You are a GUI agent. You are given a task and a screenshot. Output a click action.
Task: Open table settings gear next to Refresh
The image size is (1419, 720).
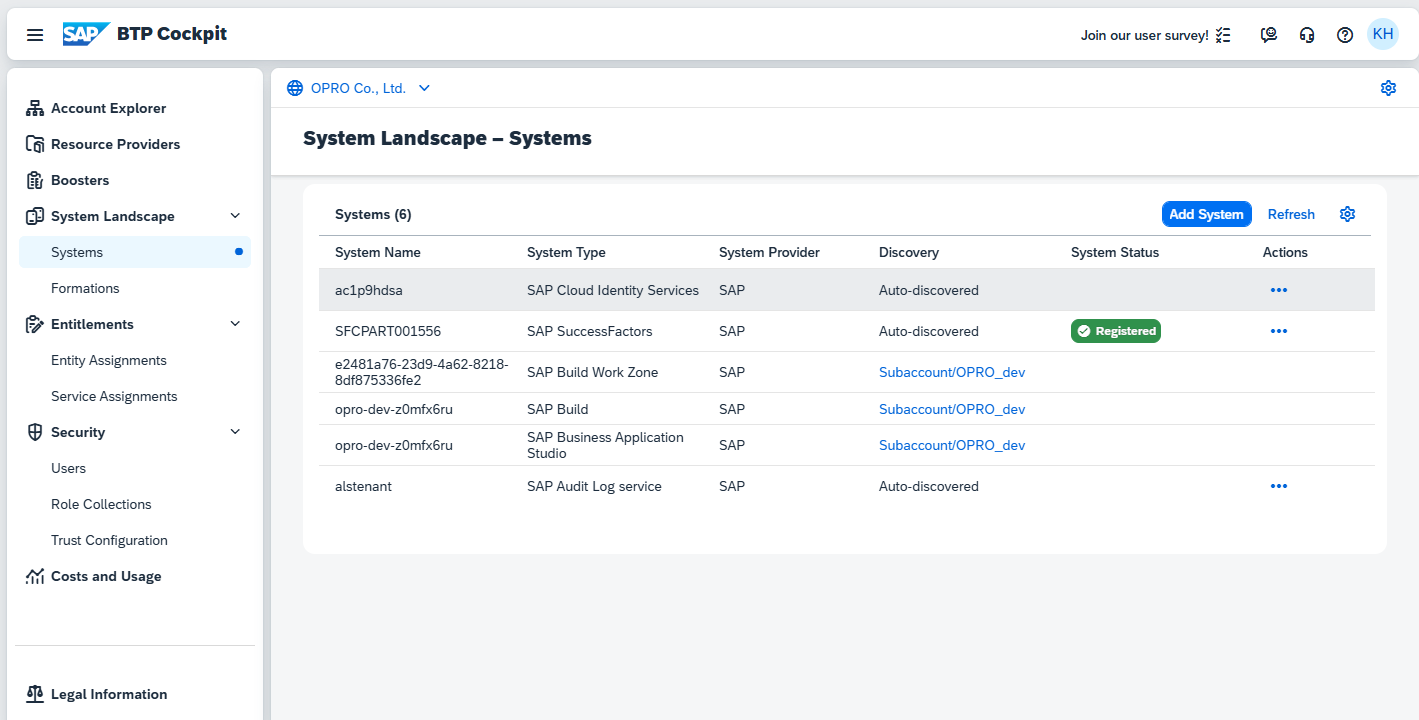[x=1347, y=214]
